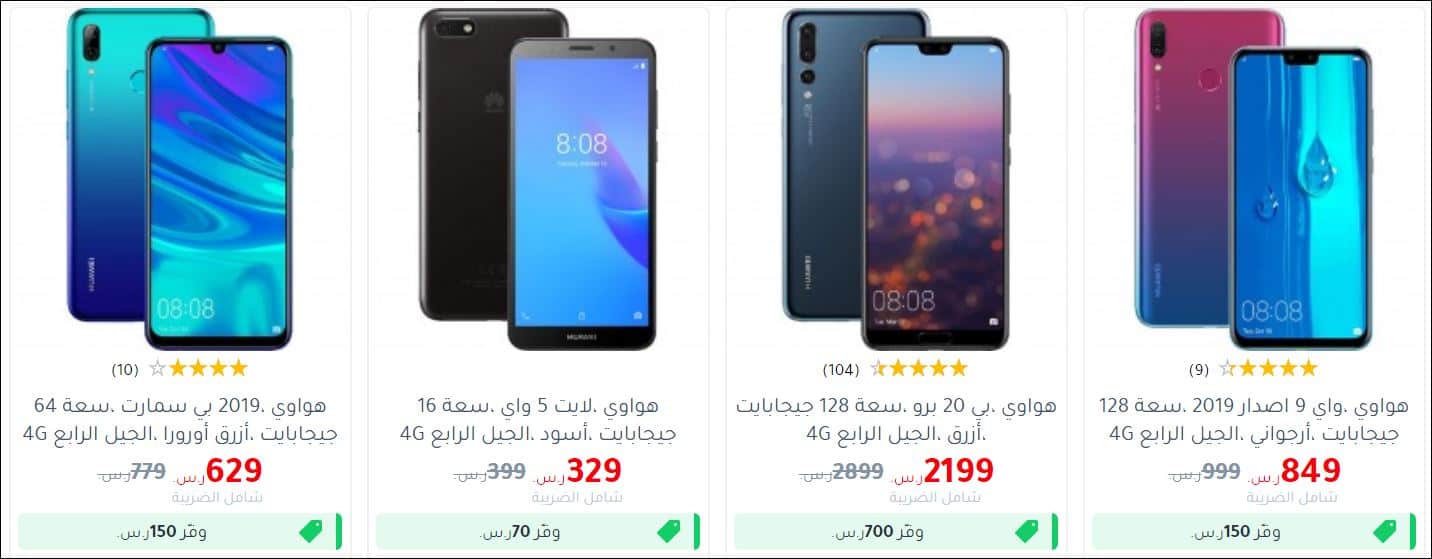
Task: Select the red 2199 price
Action: point(958,470)
